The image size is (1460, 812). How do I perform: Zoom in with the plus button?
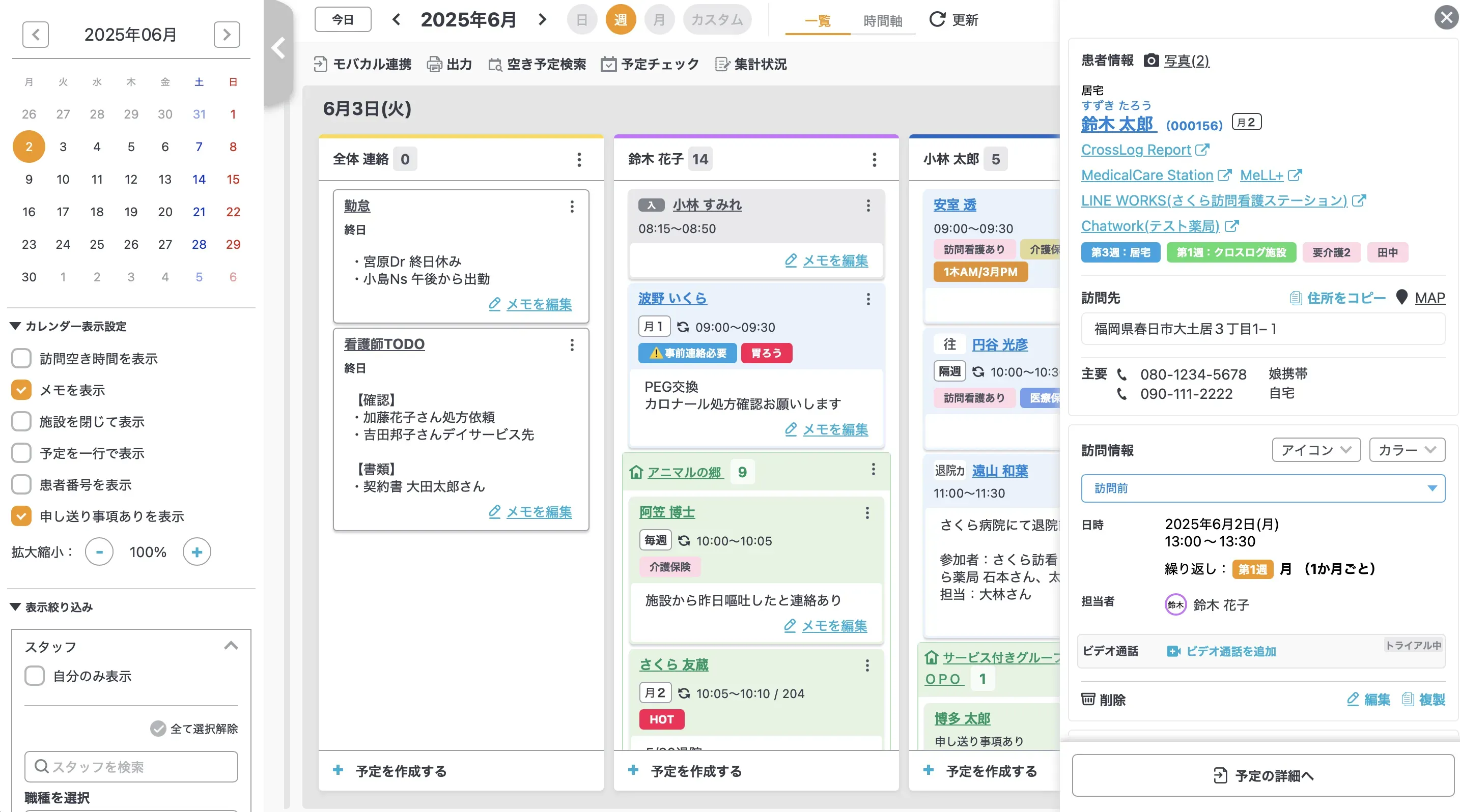[196, 552]
